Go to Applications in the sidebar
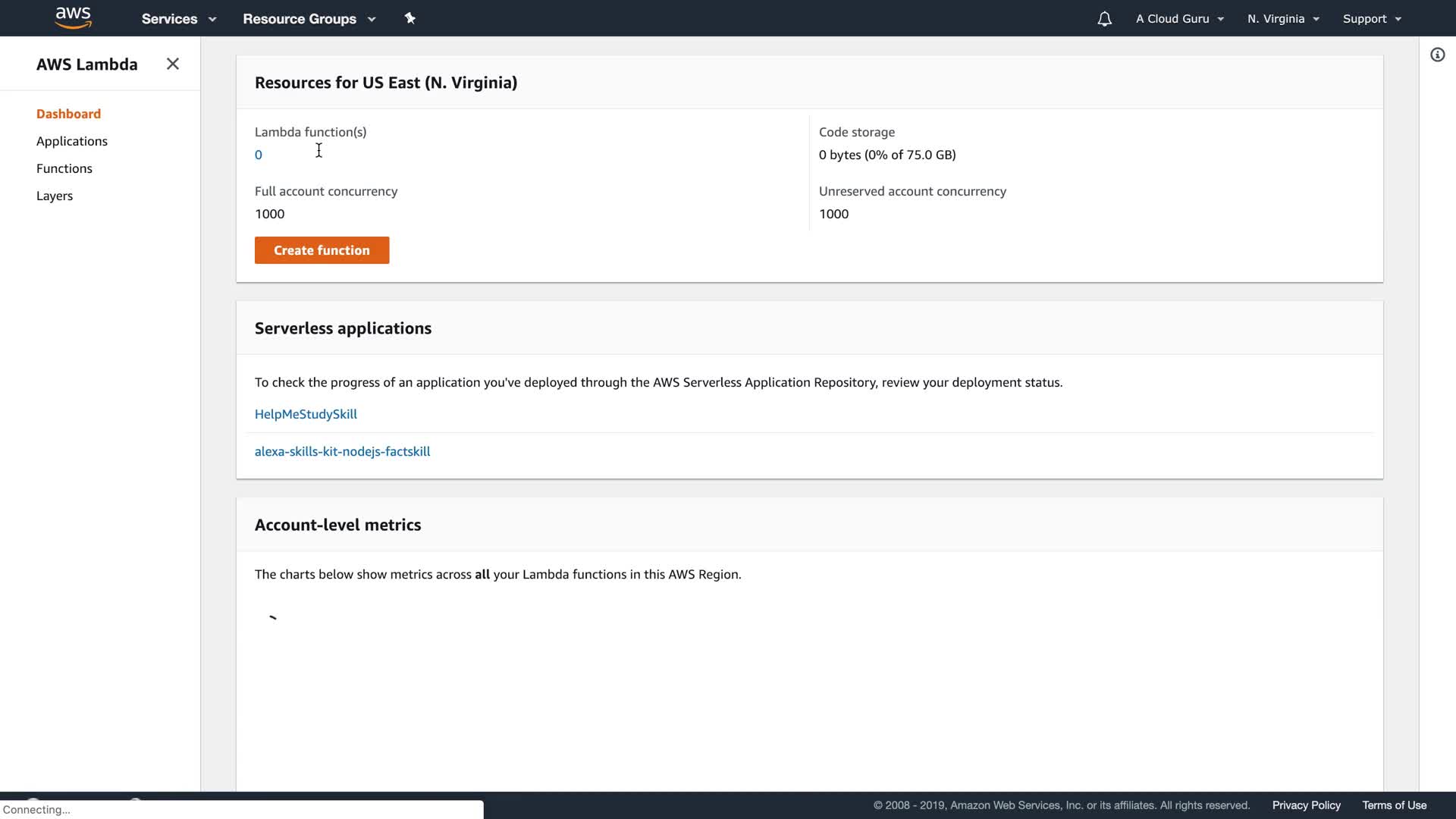This screenshot has height=819, width=1456. (x=72, y=141)
